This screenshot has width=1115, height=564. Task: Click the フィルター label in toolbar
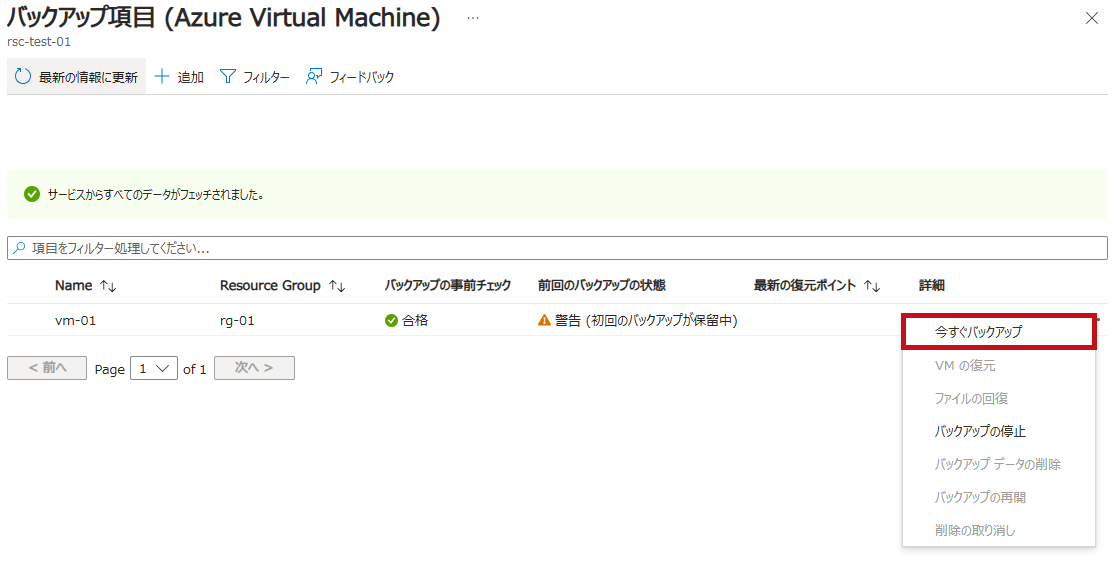coord(266,77)
